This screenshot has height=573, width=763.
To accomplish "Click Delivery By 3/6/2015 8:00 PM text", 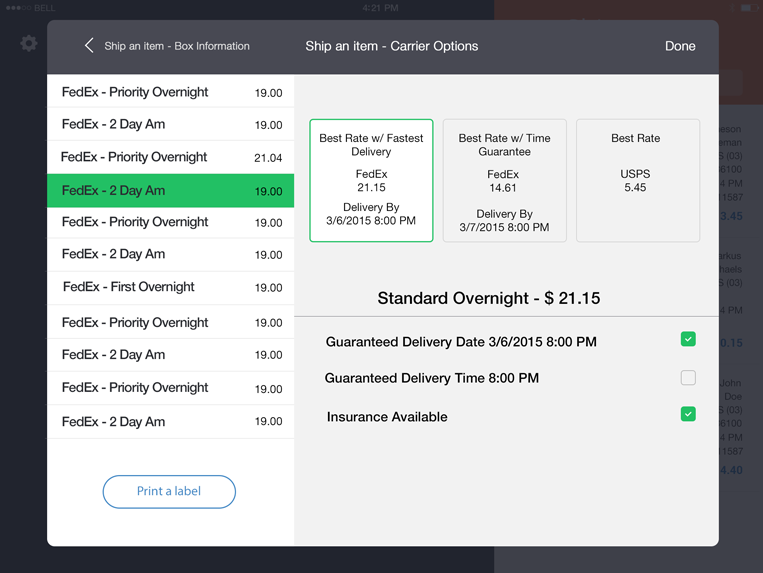I will 371,214.
